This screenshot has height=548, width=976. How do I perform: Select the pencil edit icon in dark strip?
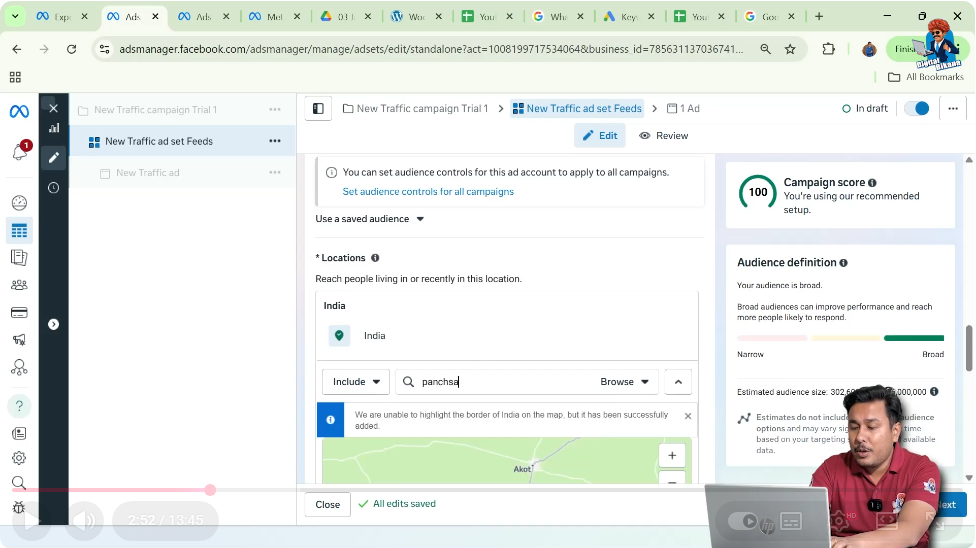54,157
